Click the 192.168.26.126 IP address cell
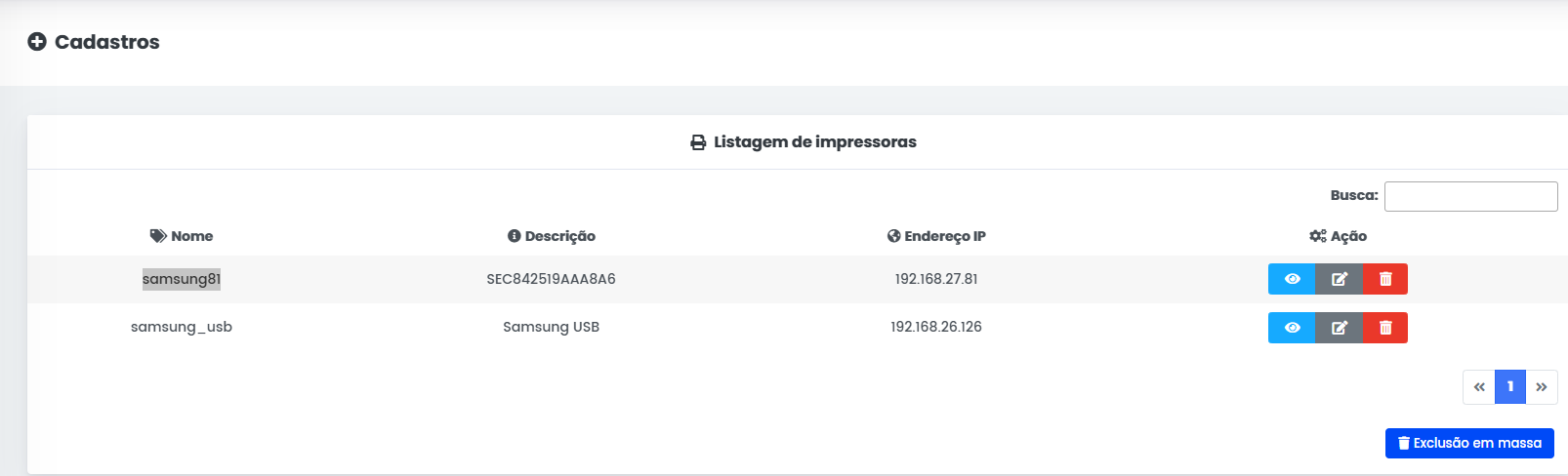The image size is (1568, 476). coord(936,327)
